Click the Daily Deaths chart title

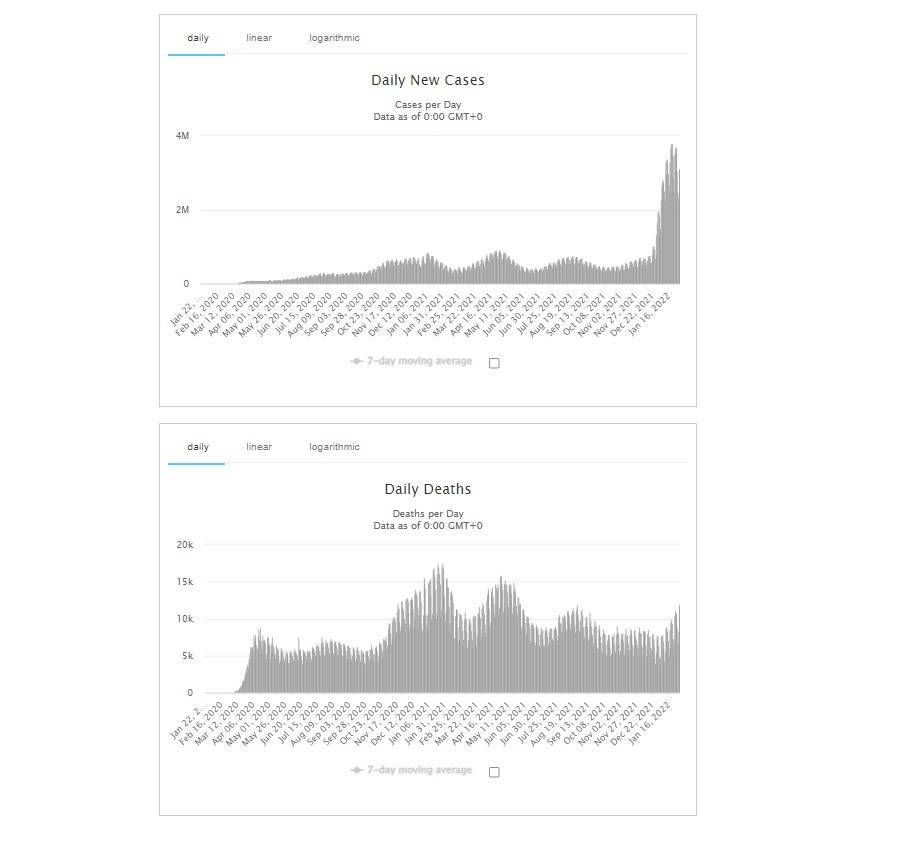tap(427, 489)
